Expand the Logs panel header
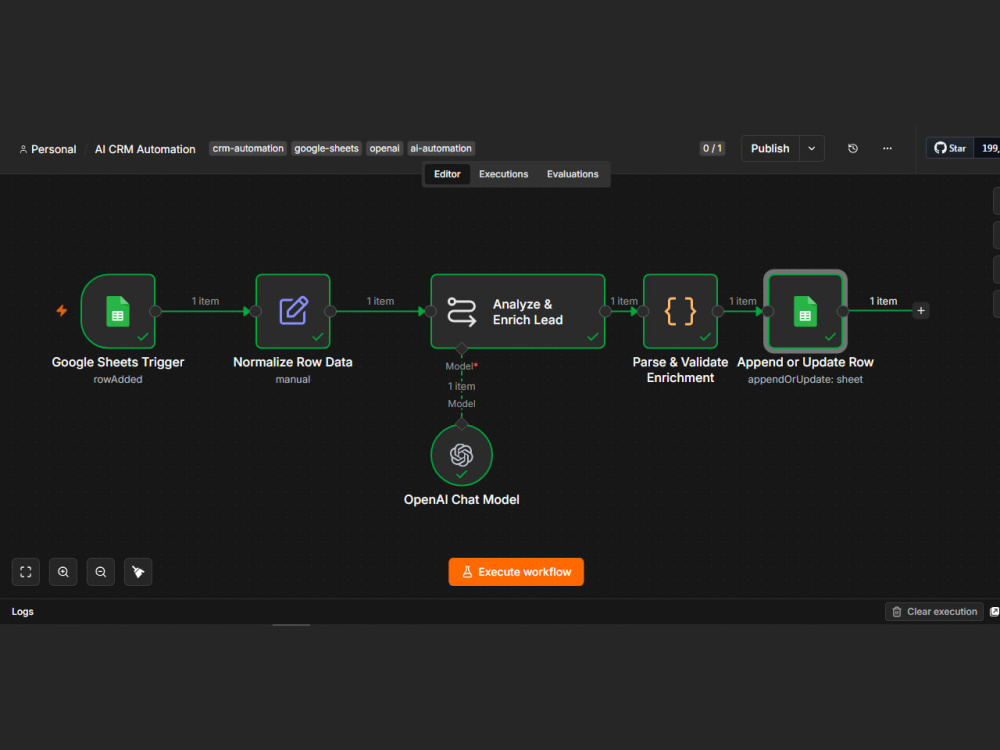The image size is (1000, 750). point(23,612)
